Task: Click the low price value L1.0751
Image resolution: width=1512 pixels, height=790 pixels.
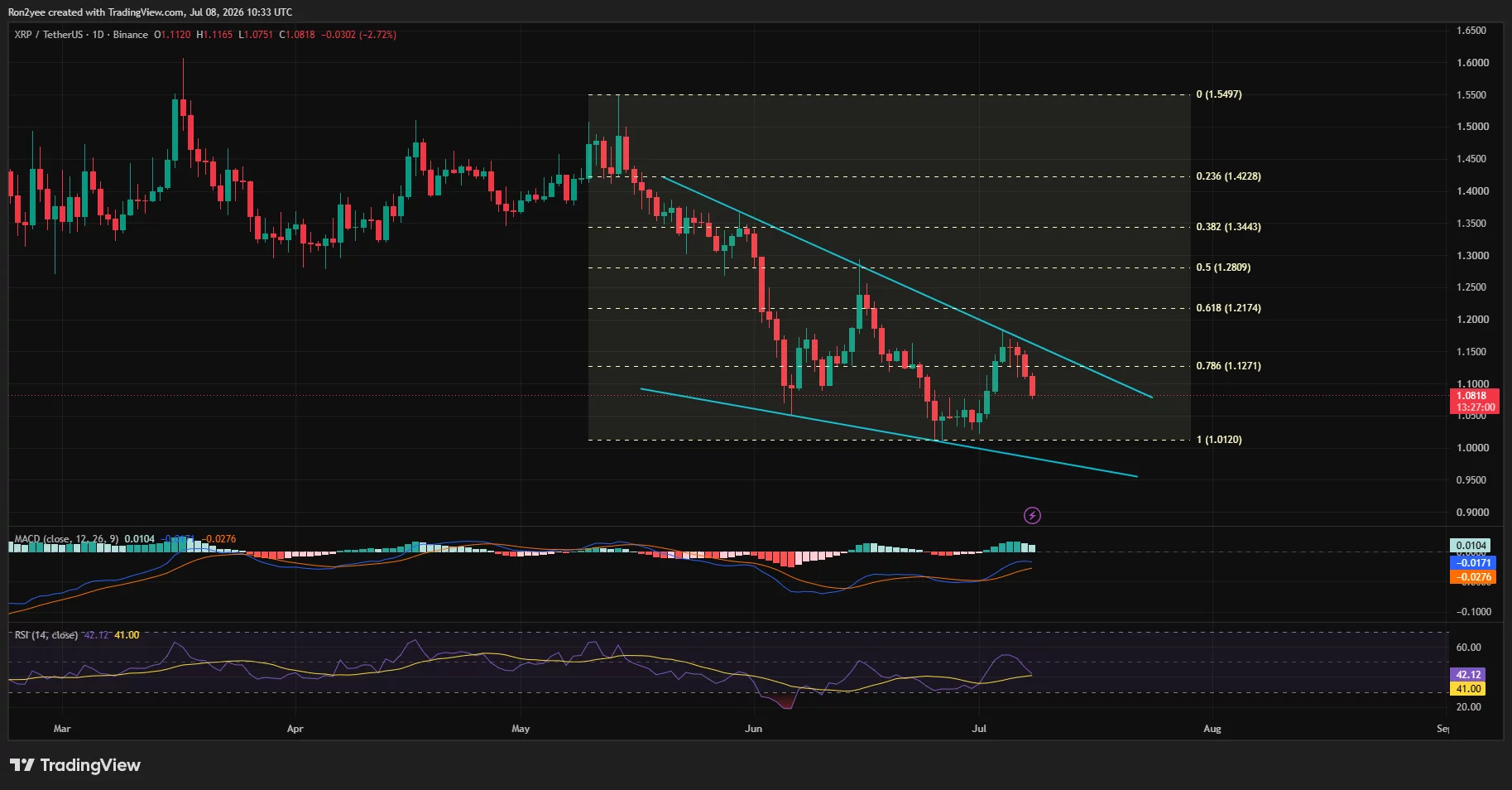Action: click(256, 35)
